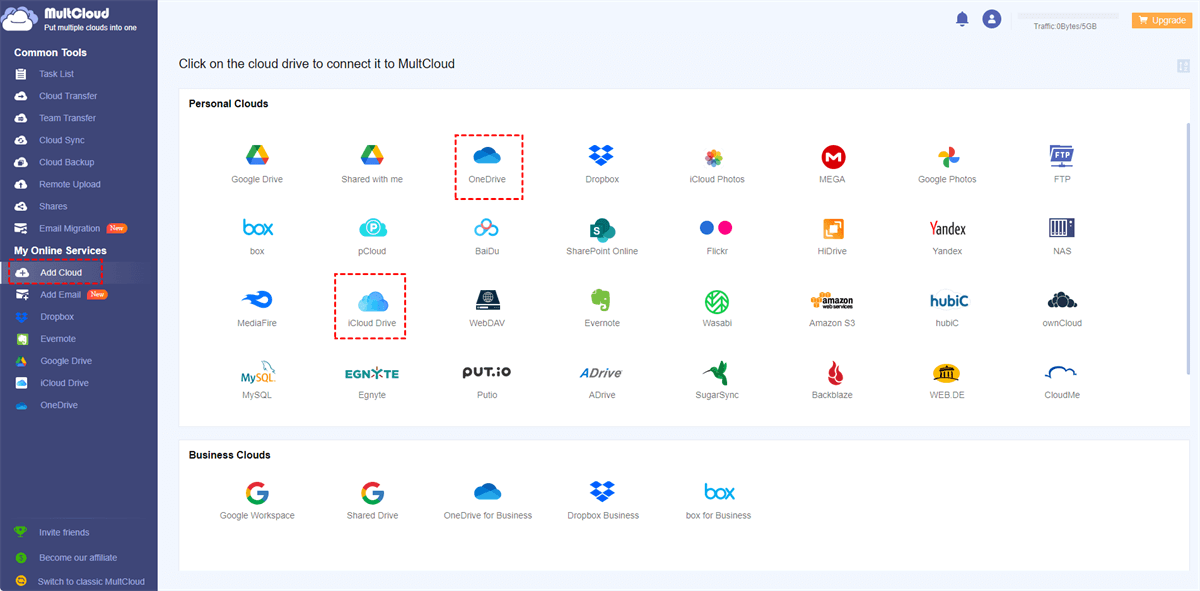
Task: Choose hubiC cloud
Action: pos(947,309)
